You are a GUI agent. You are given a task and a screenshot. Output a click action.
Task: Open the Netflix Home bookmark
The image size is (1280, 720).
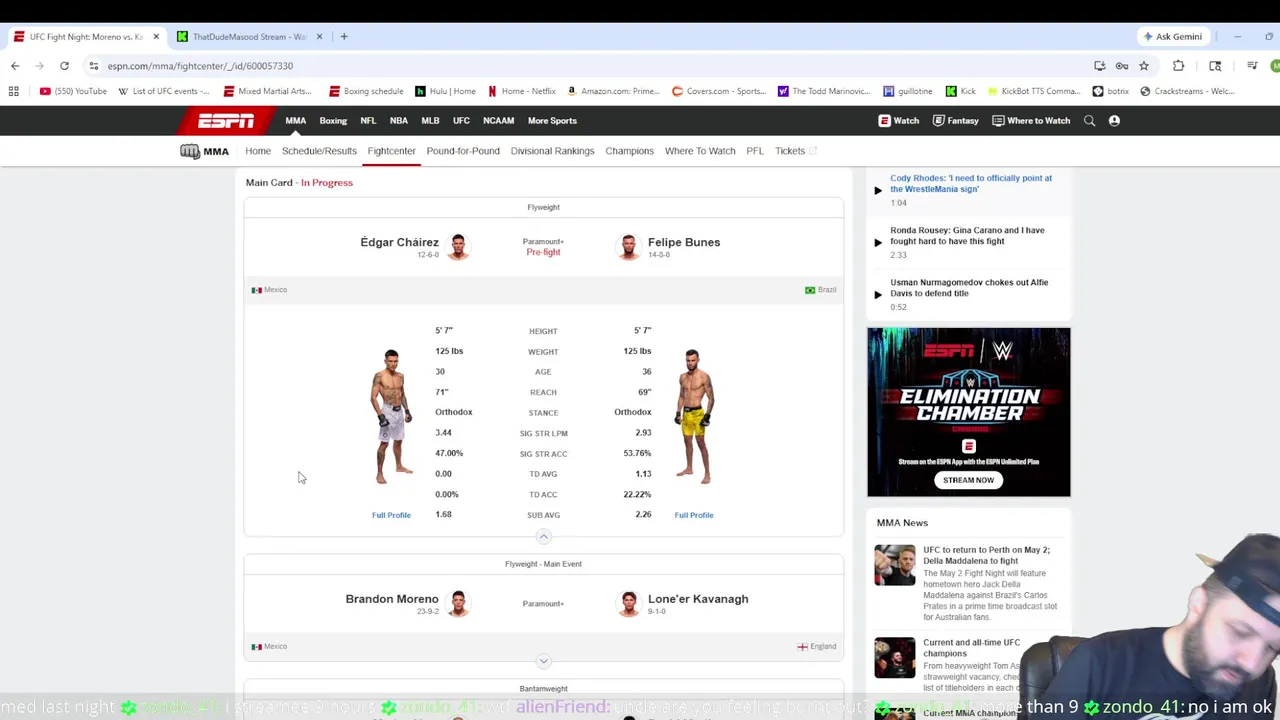[x=521, y=91]
